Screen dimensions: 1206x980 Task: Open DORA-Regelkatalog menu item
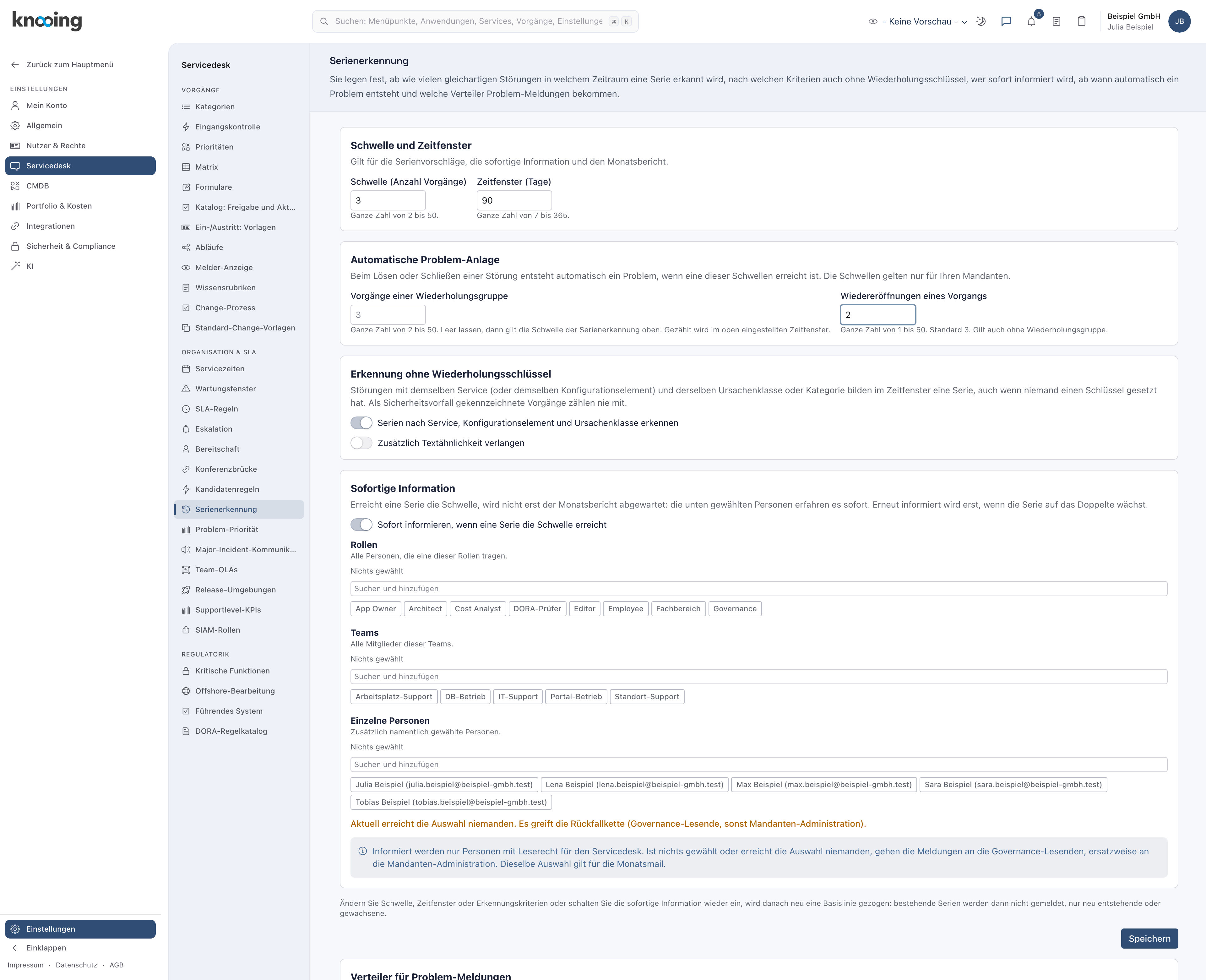[239, 731]
